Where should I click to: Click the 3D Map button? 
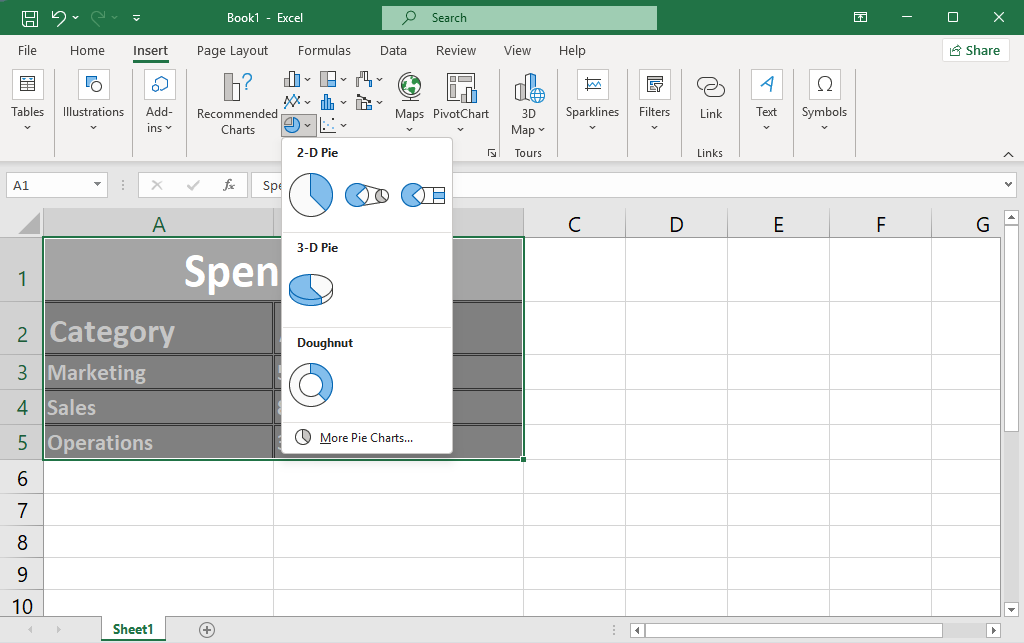(x=528, y=103)
